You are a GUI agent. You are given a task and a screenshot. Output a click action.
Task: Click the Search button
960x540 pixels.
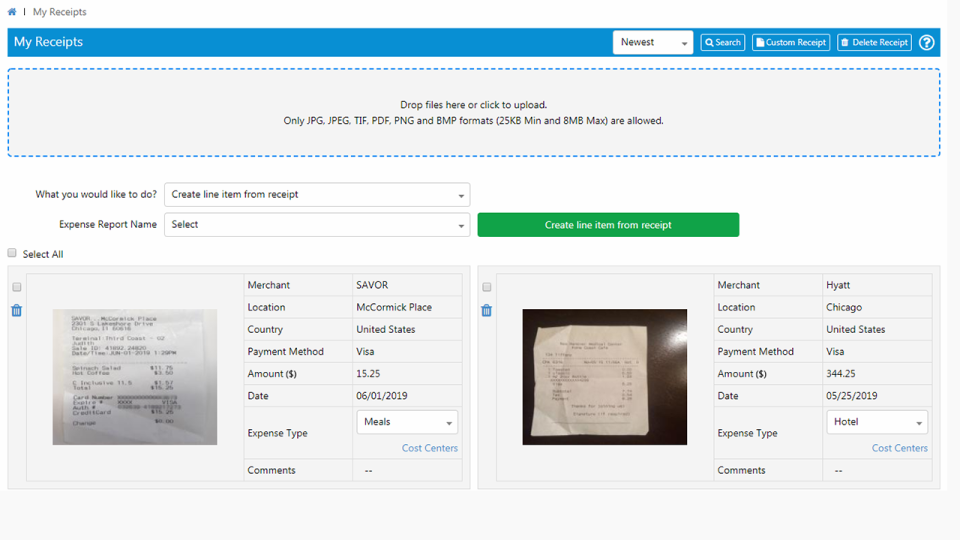tap(722, 42)
